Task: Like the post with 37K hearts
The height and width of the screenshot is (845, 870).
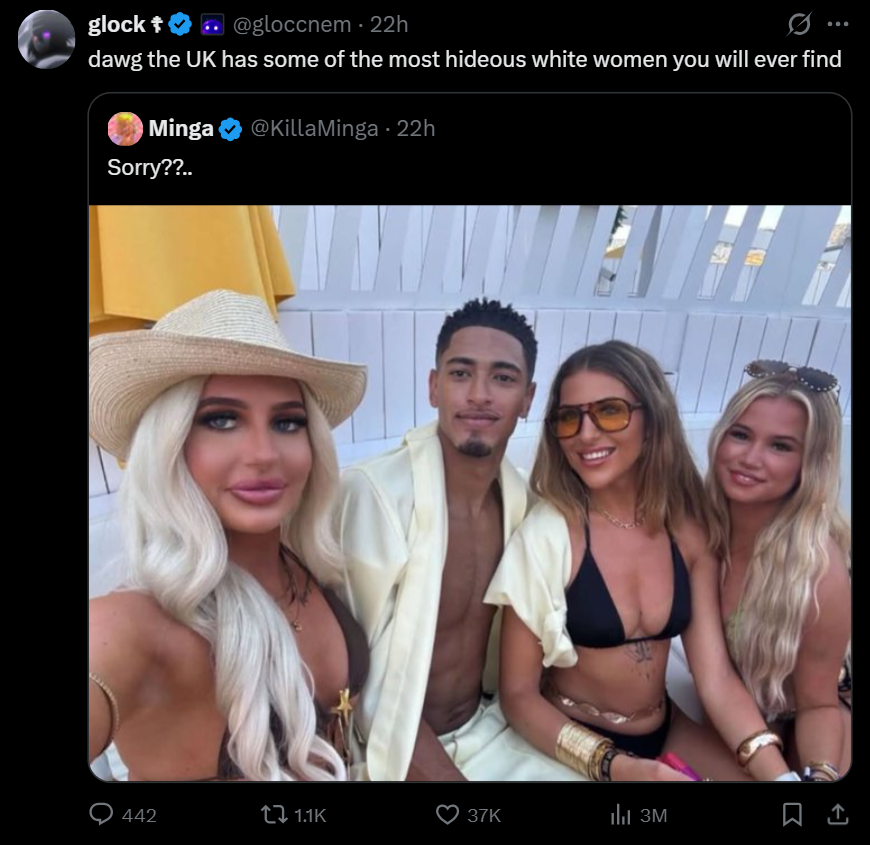Action: [447, 814]
